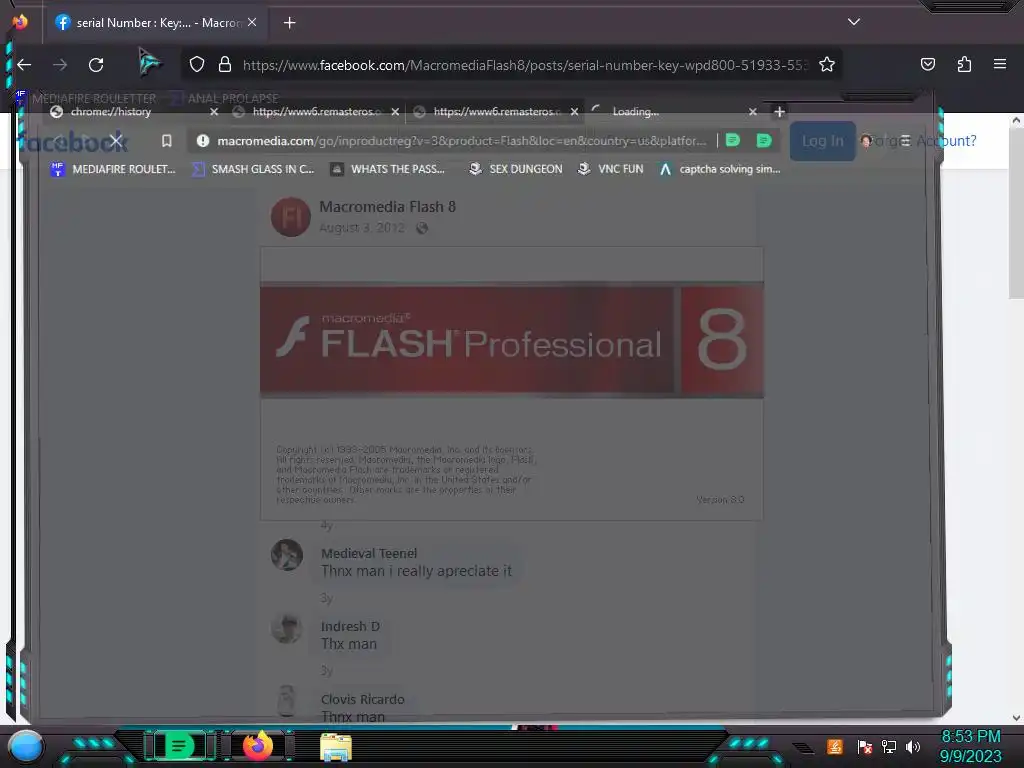Open Clovis Ricardo commenter profile
The width and height of the screenshot is (1024, 768).
click(362, 699)
